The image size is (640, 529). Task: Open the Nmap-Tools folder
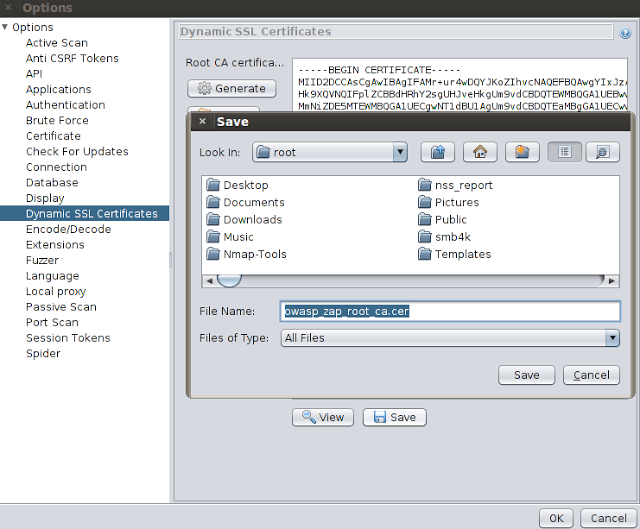246,254
